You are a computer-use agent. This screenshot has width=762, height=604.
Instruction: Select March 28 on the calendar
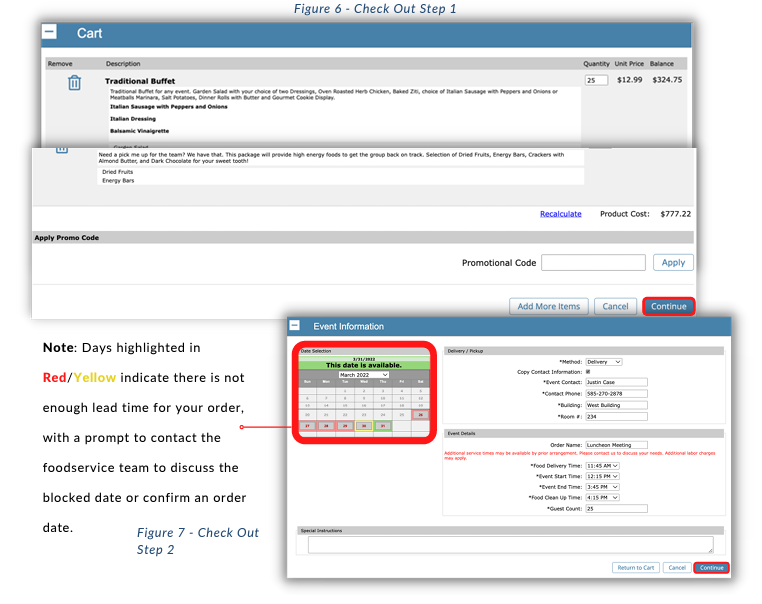[326, 426]
